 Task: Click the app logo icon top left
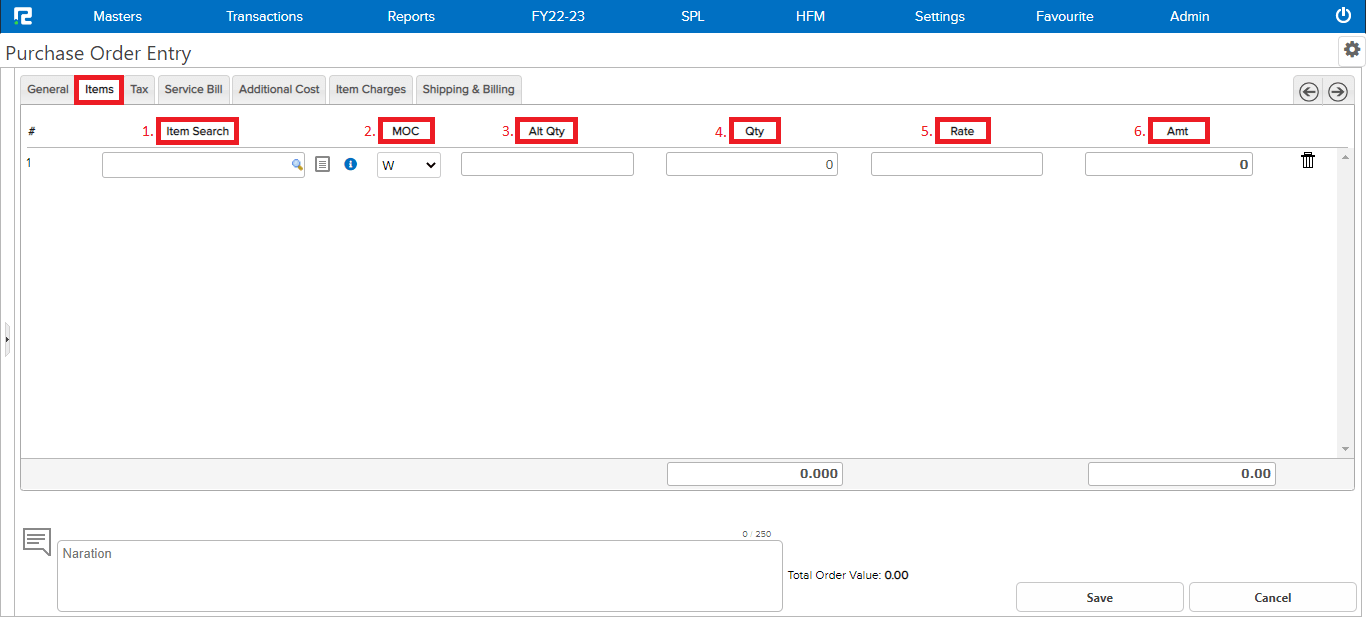click(x=23, y=15)
